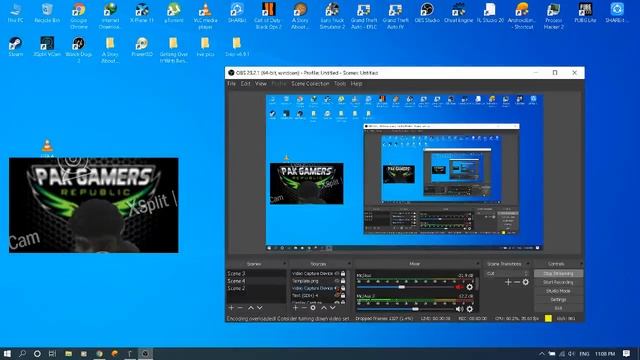Expand the Windows system tray hidden icons chevron
Viewport: 640px width, 360px height.
point(542,353)
